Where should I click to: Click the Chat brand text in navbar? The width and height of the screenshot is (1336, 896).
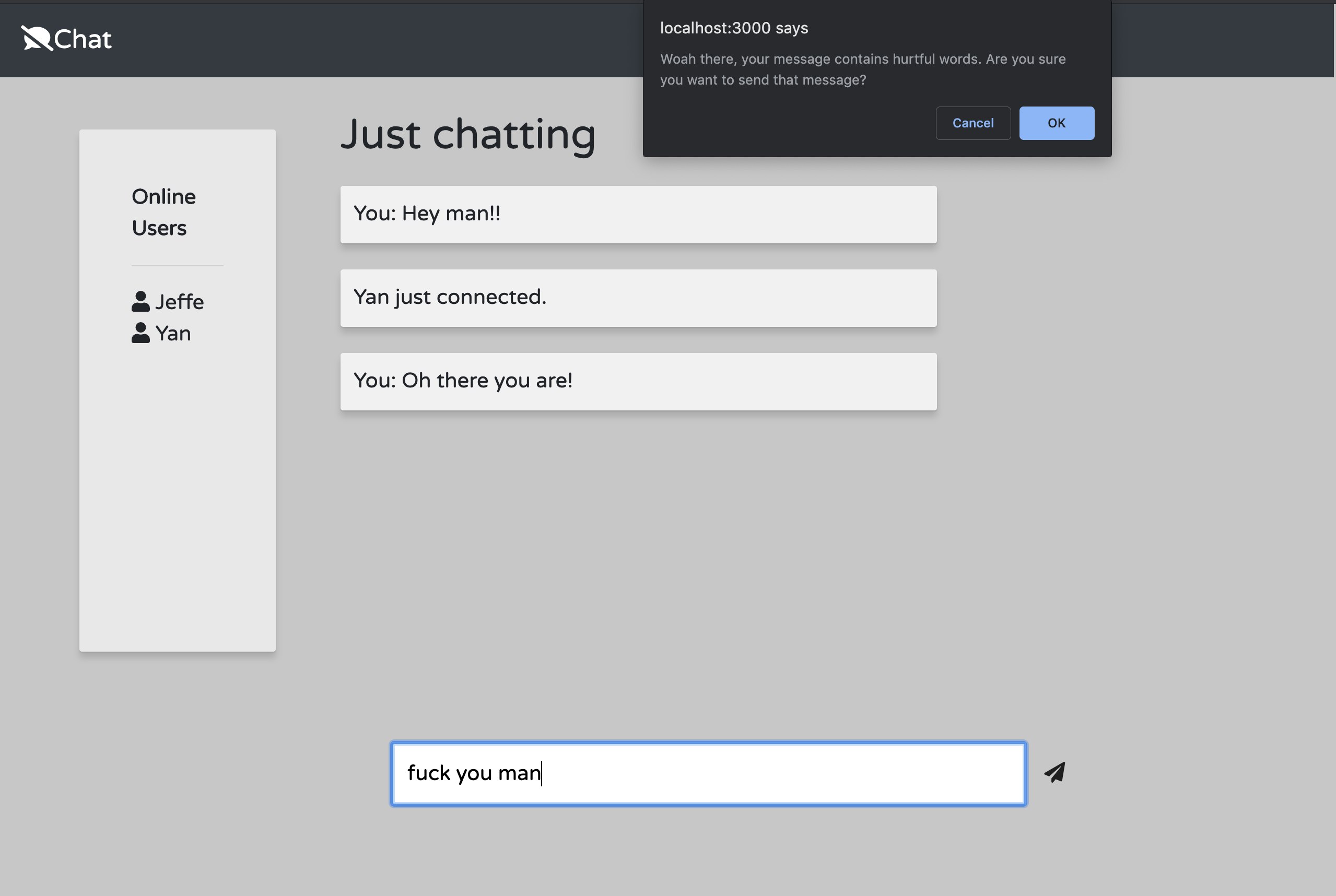(x=83, y=40)
